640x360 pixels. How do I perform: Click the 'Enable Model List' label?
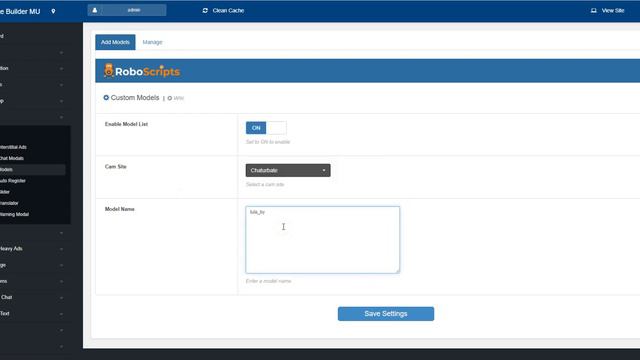pyautogui.click(x=126, y=124)
